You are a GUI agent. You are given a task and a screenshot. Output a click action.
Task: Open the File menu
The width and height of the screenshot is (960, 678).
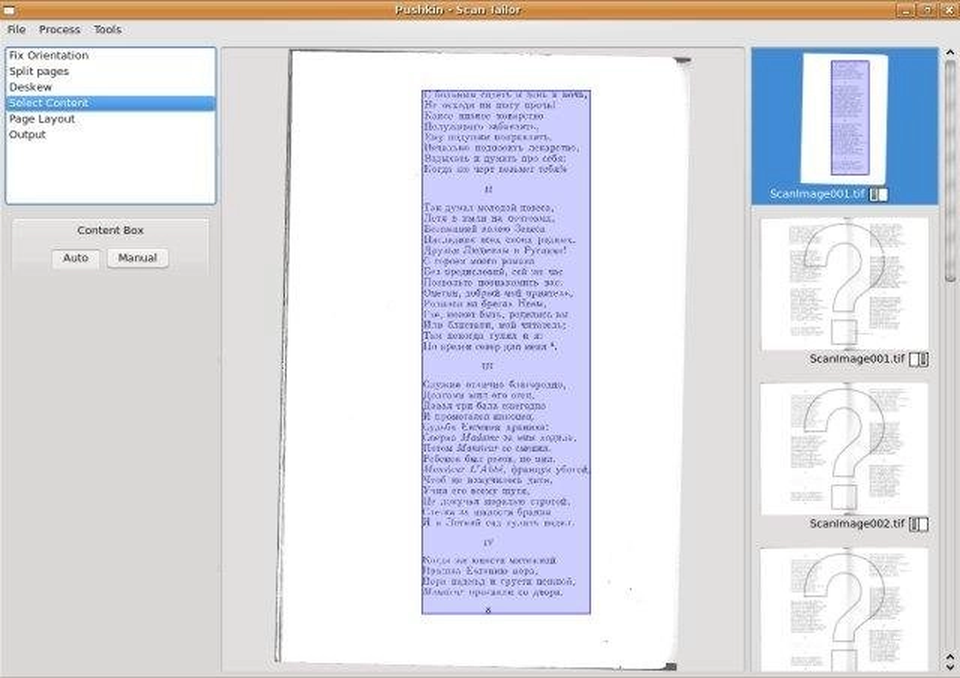(17, 29)
